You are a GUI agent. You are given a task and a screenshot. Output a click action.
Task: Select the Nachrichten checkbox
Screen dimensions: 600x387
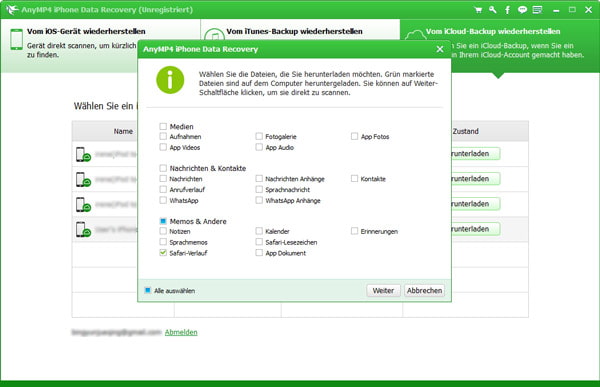[163, 178]
